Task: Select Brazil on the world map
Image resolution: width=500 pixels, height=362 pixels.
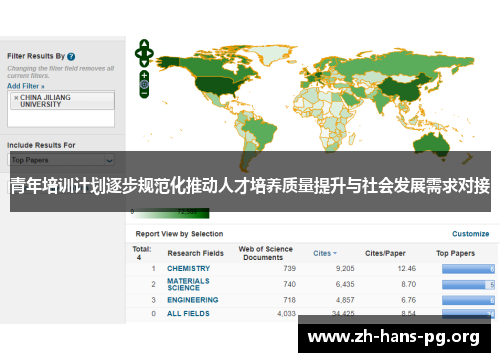Action: click(x=263, y=130)
